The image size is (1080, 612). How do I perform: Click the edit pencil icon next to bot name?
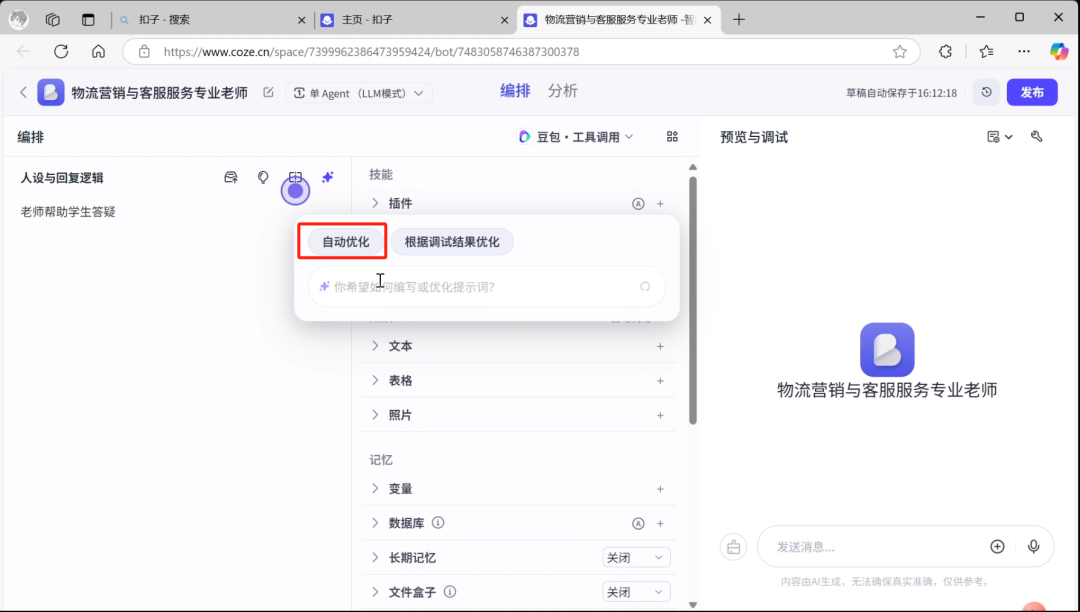[x=267, y=91]
